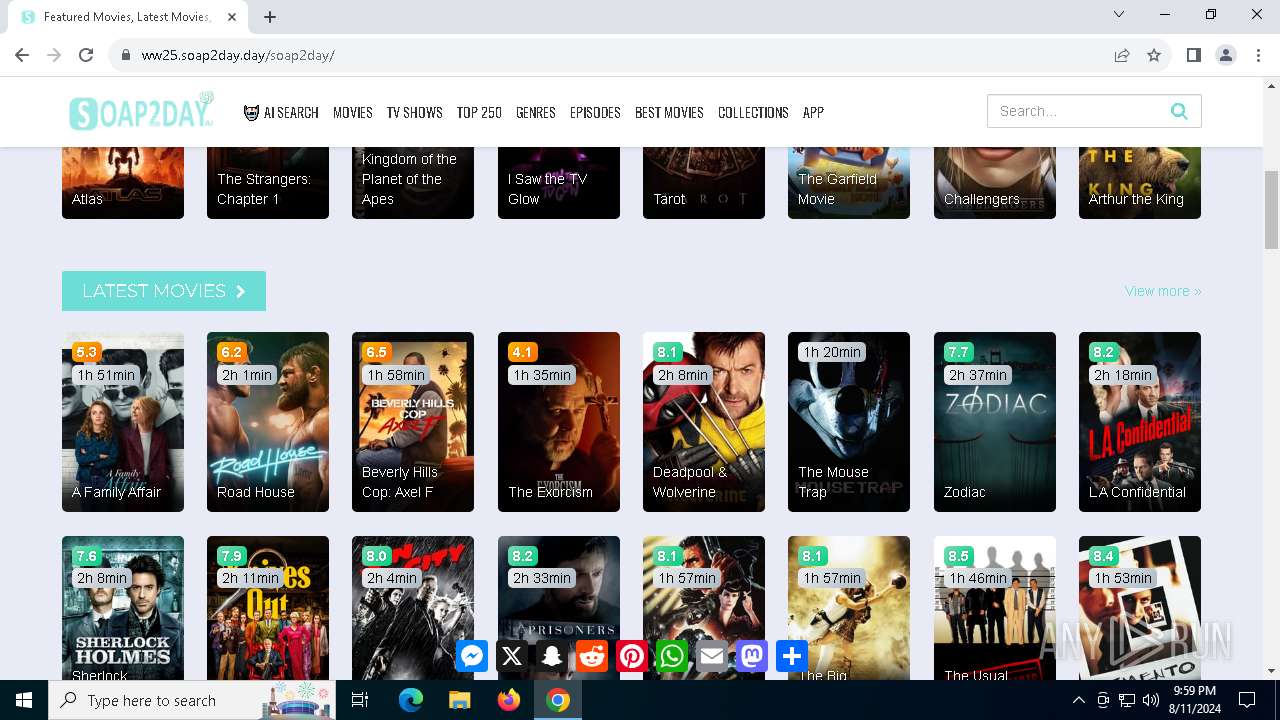Image resolution: width=1280 pixels, height=720 pixels.
Task: Open COLLECTIONS page
Action: point(753,112)
